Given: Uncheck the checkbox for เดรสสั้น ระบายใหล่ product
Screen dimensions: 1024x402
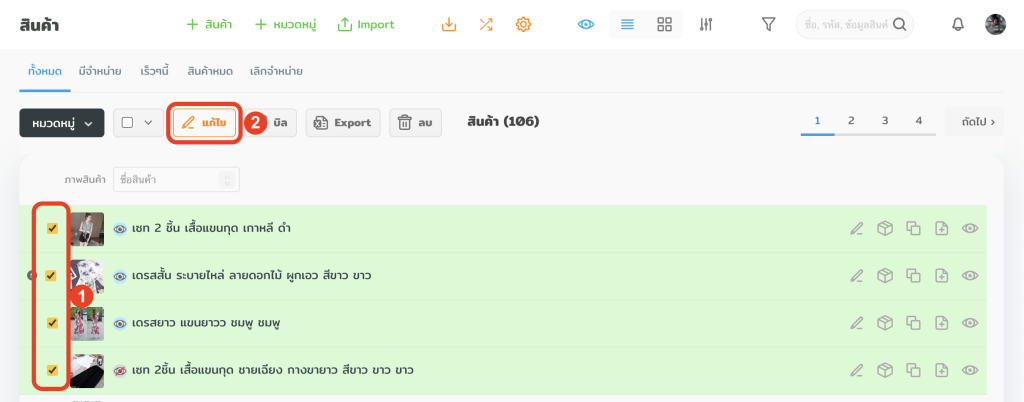Looking at the screenshot, I should [x=52, y=276].
